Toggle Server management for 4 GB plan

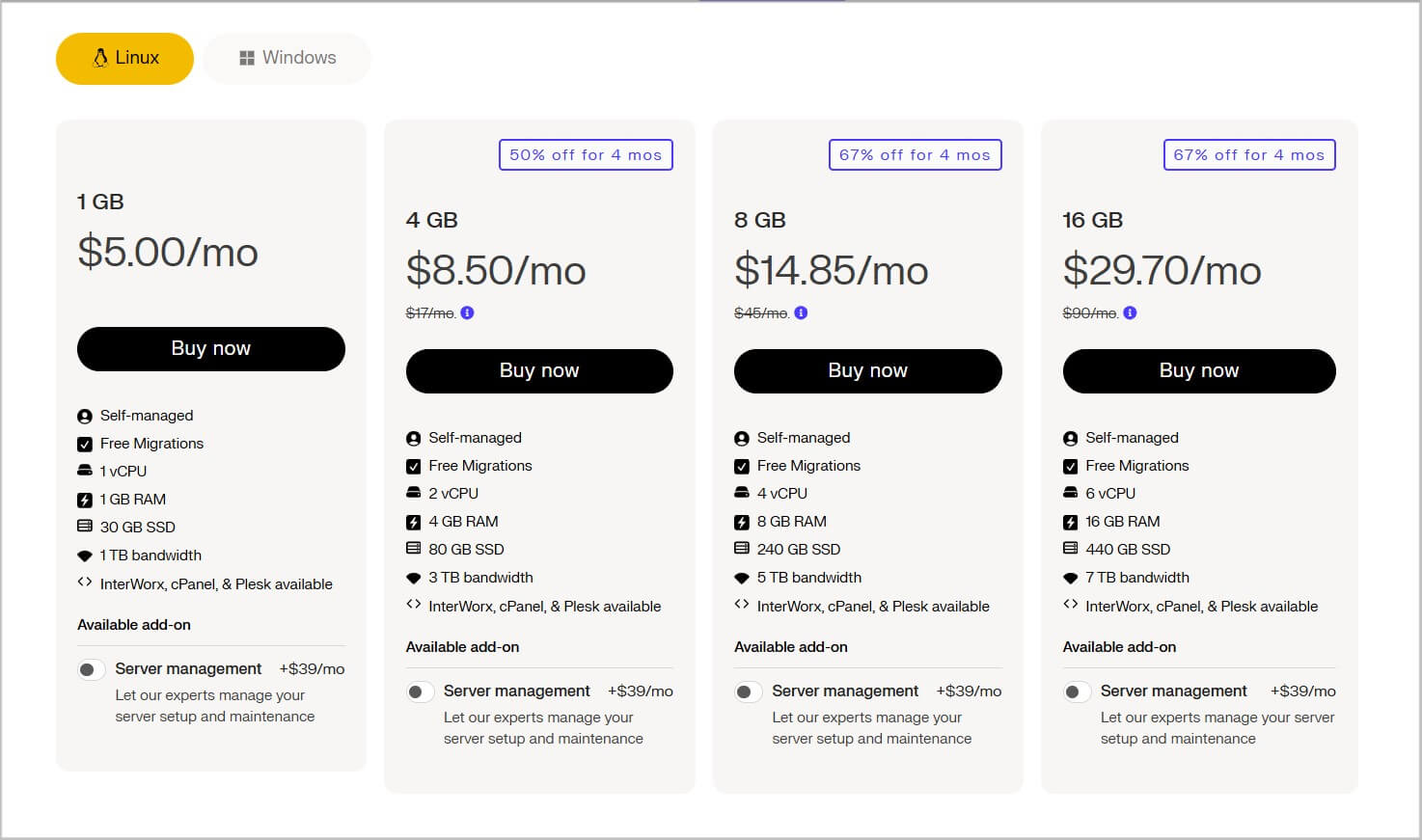click(419, 691)
